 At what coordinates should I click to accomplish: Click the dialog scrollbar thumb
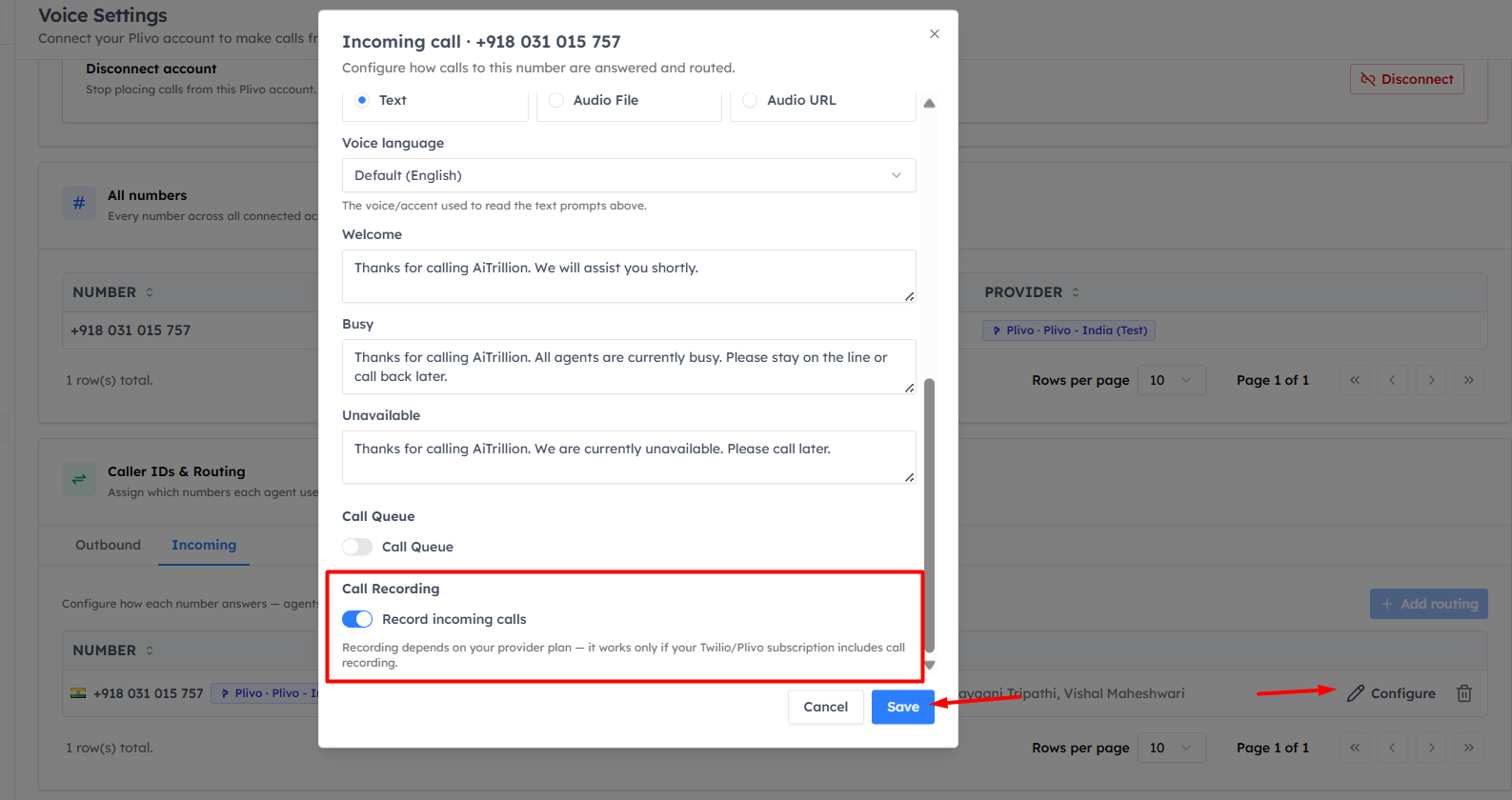(x=930, y=515)
